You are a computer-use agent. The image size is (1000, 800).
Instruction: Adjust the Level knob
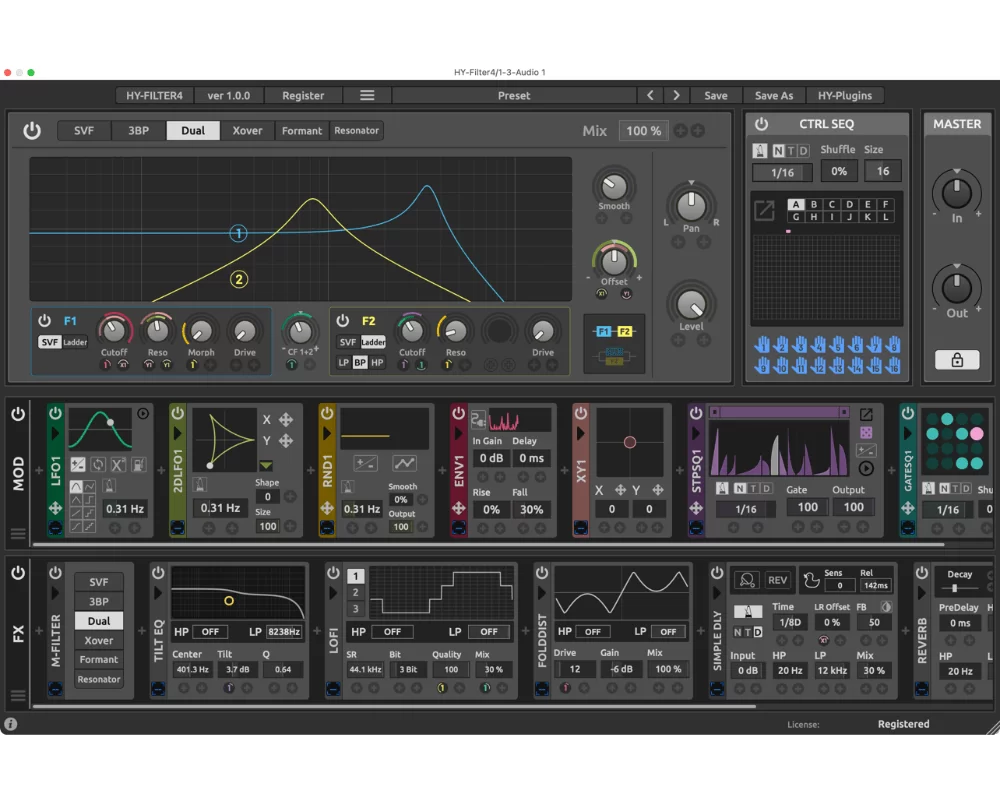click(x=691, y=304)
